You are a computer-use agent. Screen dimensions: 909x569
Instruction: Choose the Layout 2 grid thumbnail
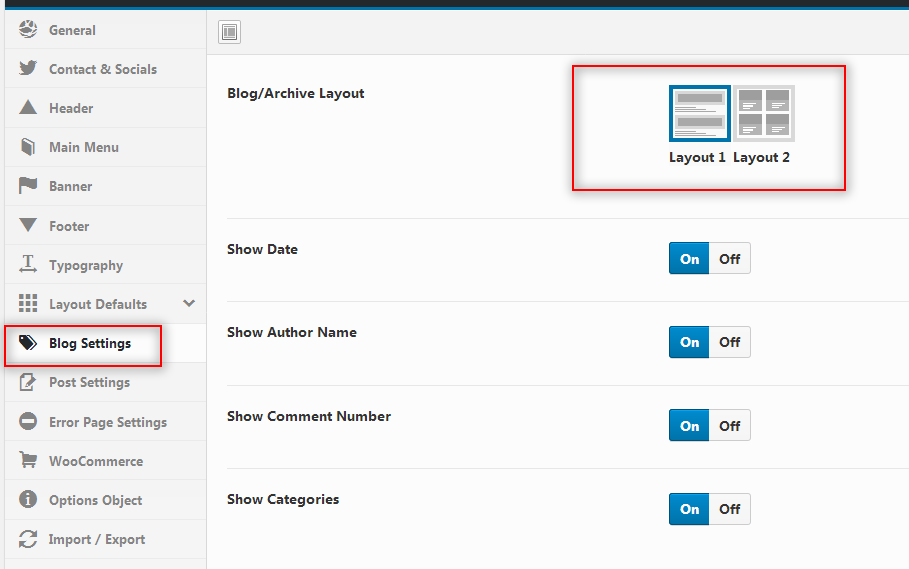763,114
